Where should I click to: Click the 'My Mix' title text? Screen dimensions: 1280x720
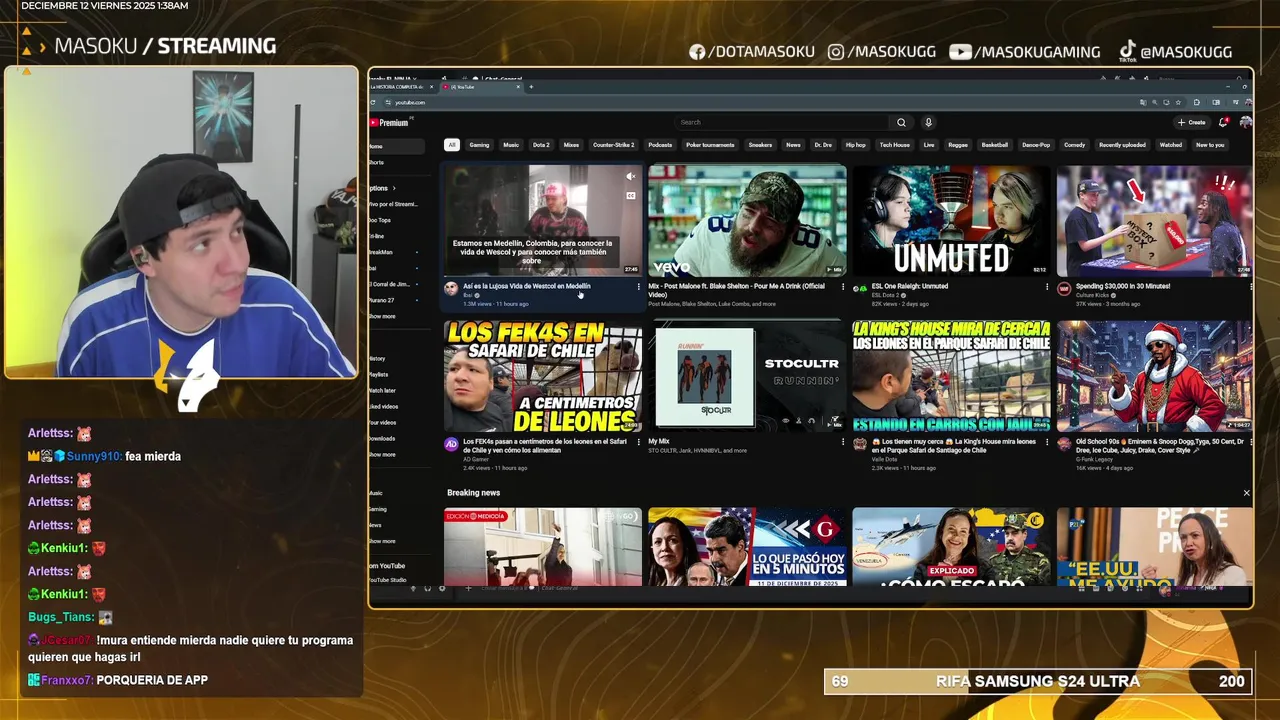tap(659, 441)
